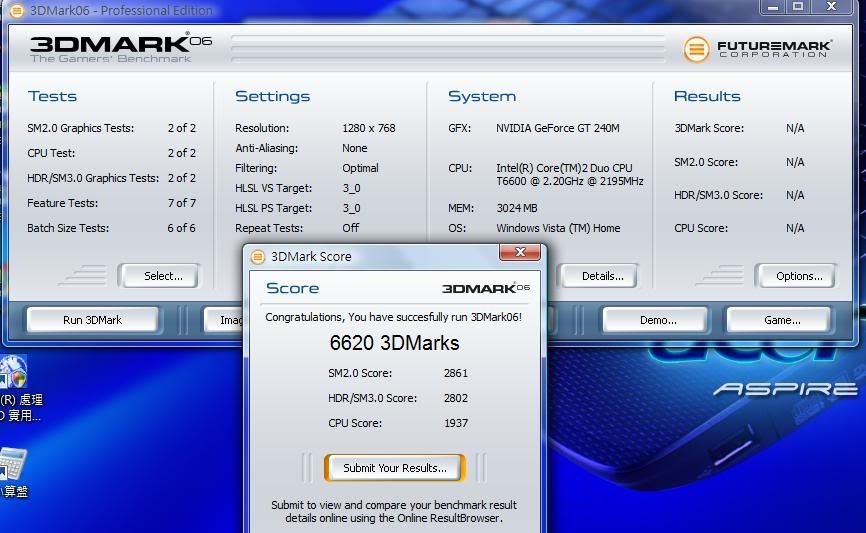
Task: Click the partially hidden Image Quality button
Action: pyautogui.click(x=224, y=320)
